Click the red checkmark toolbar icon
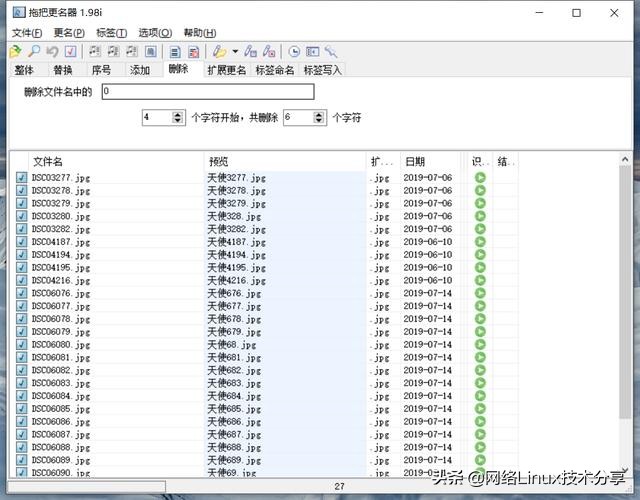640x500 pixels. (70, 51)
